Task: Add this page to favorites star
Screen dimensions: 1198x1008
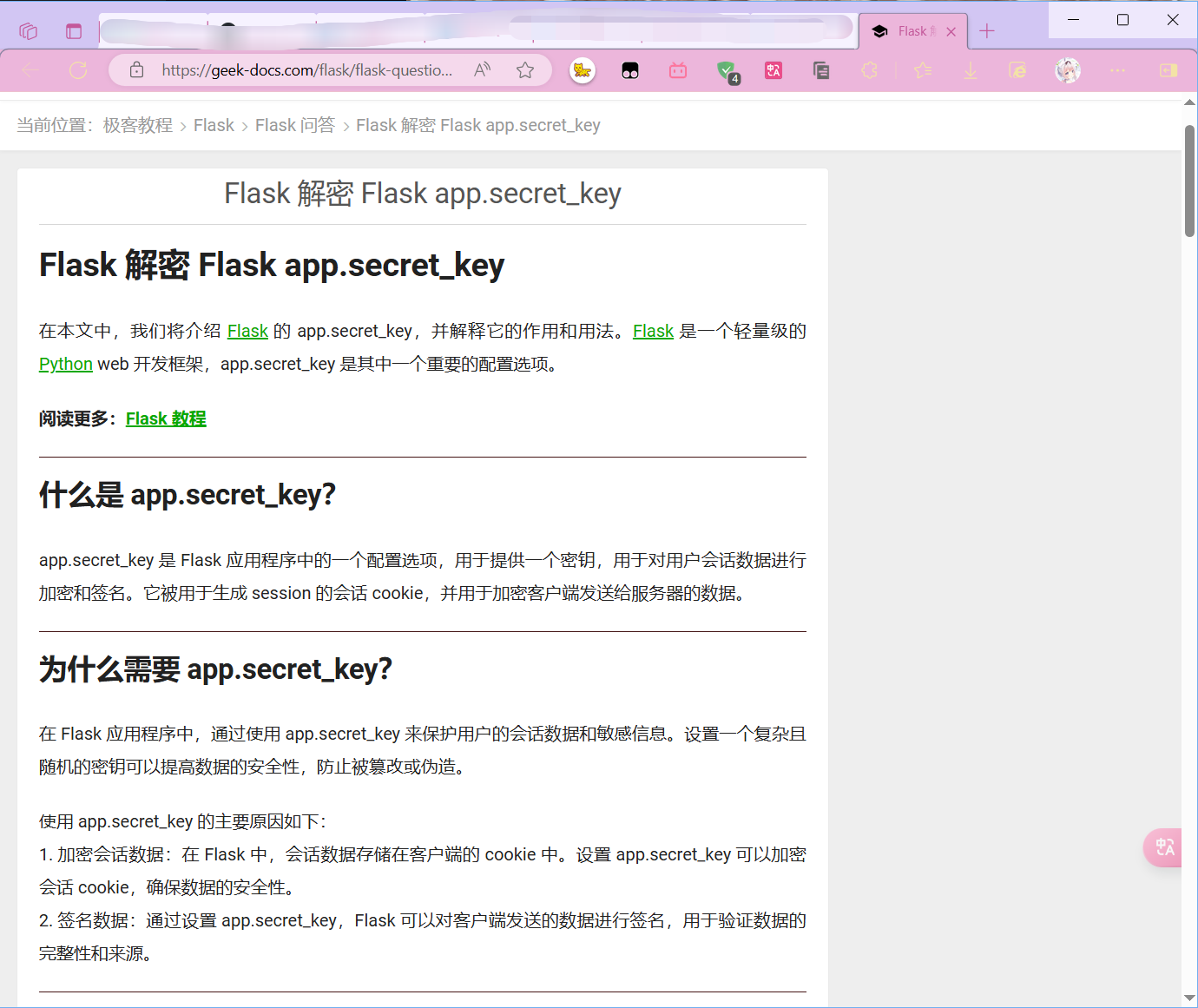Action: pyautogui.click(x=525, y=70)
